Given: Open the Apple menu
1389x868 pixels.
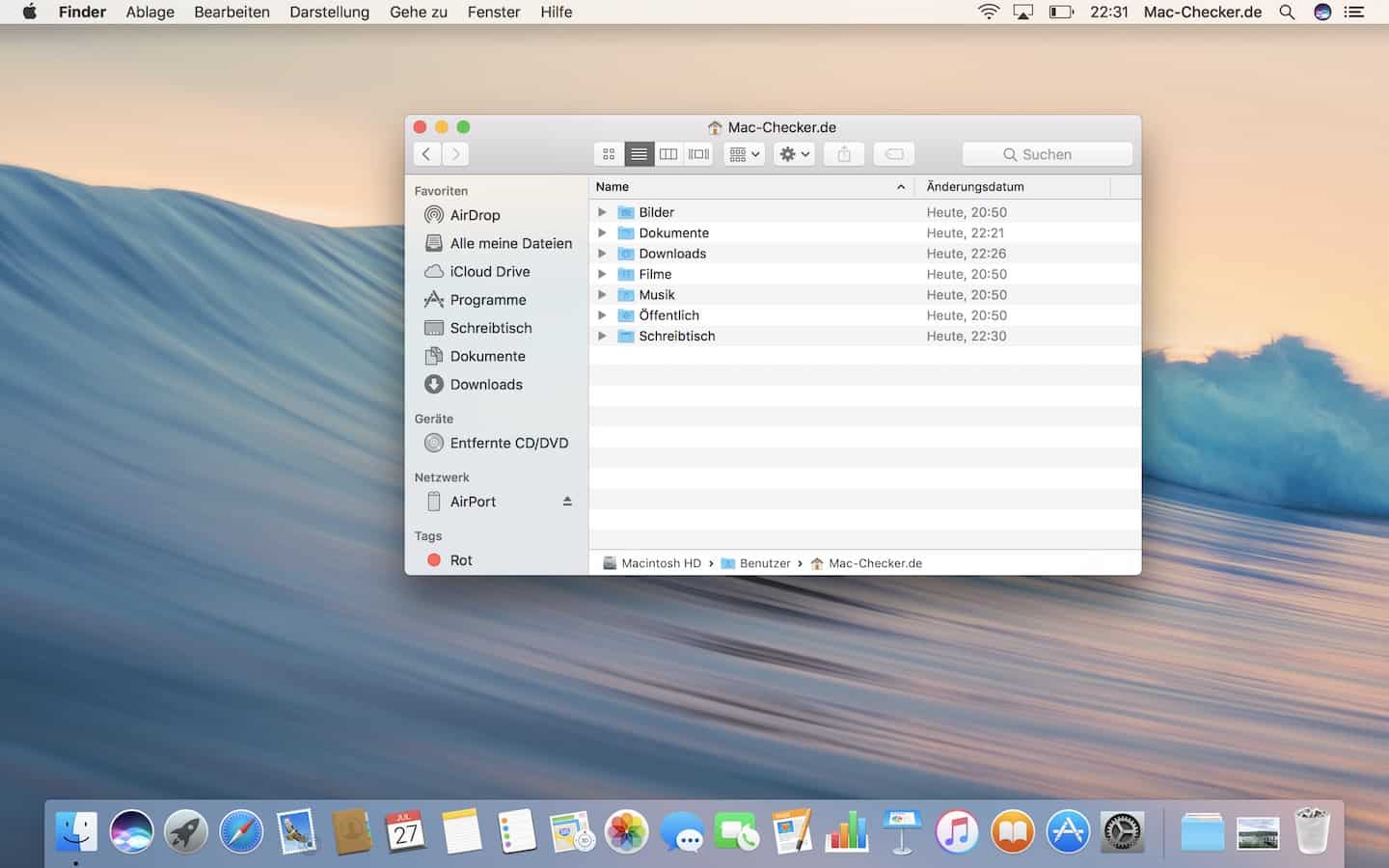Looking at the screenshot, I should click(x=30, y=12).
